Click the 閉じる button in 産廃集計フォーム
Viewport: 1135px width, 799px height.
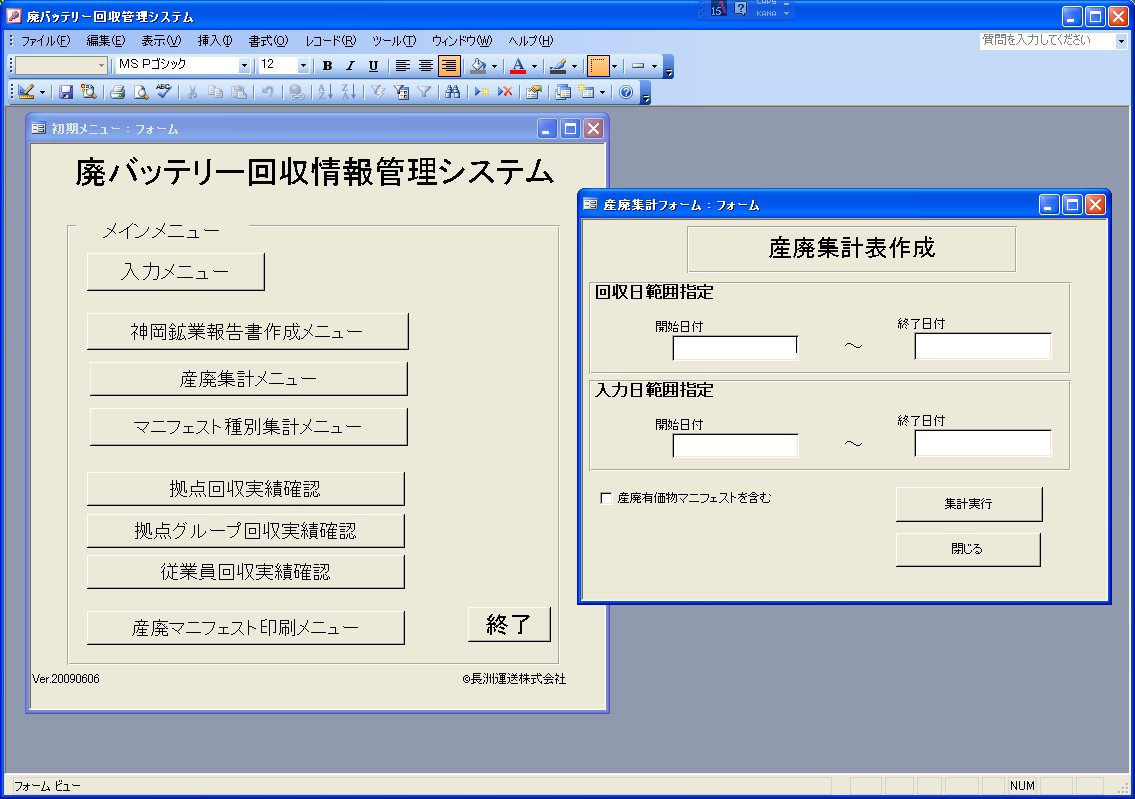pyautogui.click(x=968, y=549)
